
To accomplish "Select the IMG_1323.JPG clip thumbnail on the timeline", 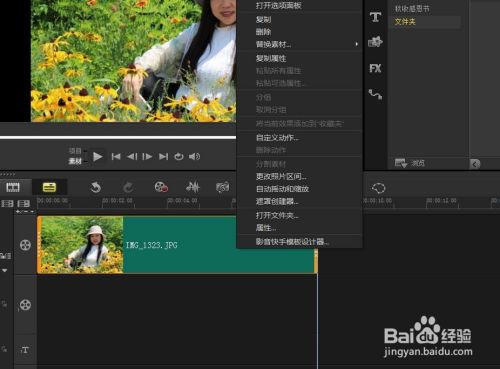I will tap(82, 245).
